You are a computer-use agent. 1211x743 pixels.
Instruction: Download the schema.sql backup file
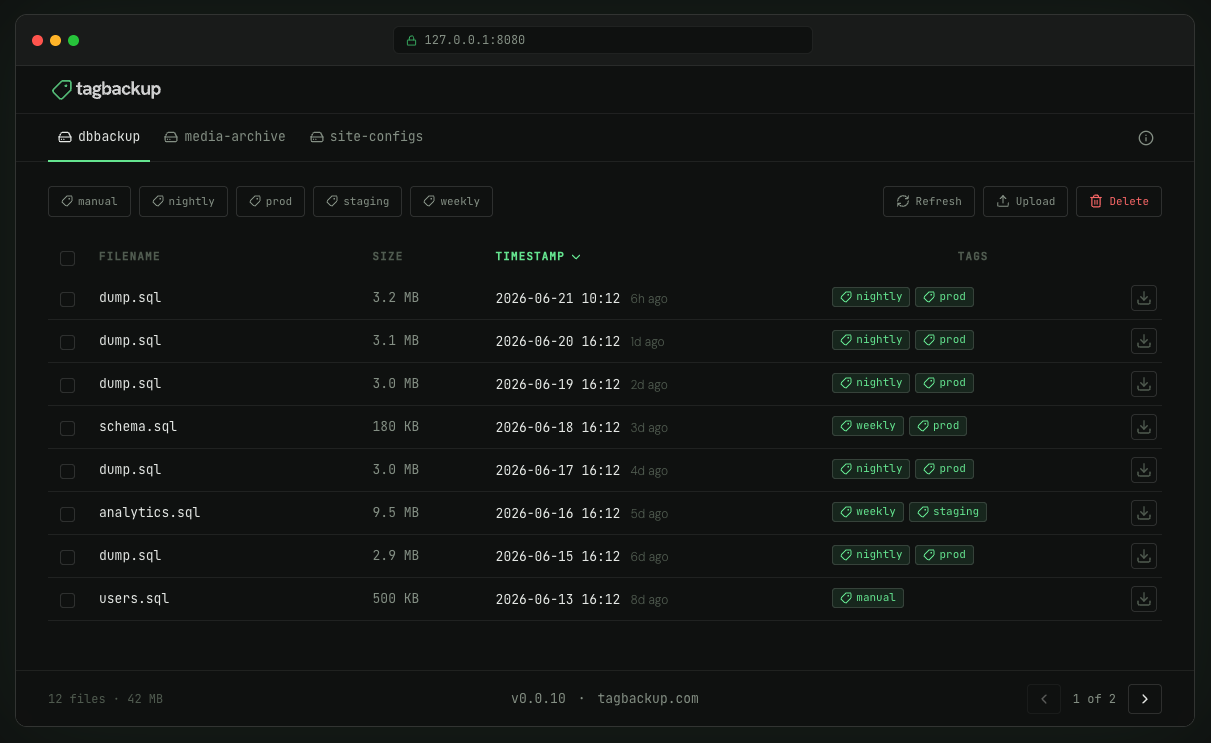tap(1144, 427)
